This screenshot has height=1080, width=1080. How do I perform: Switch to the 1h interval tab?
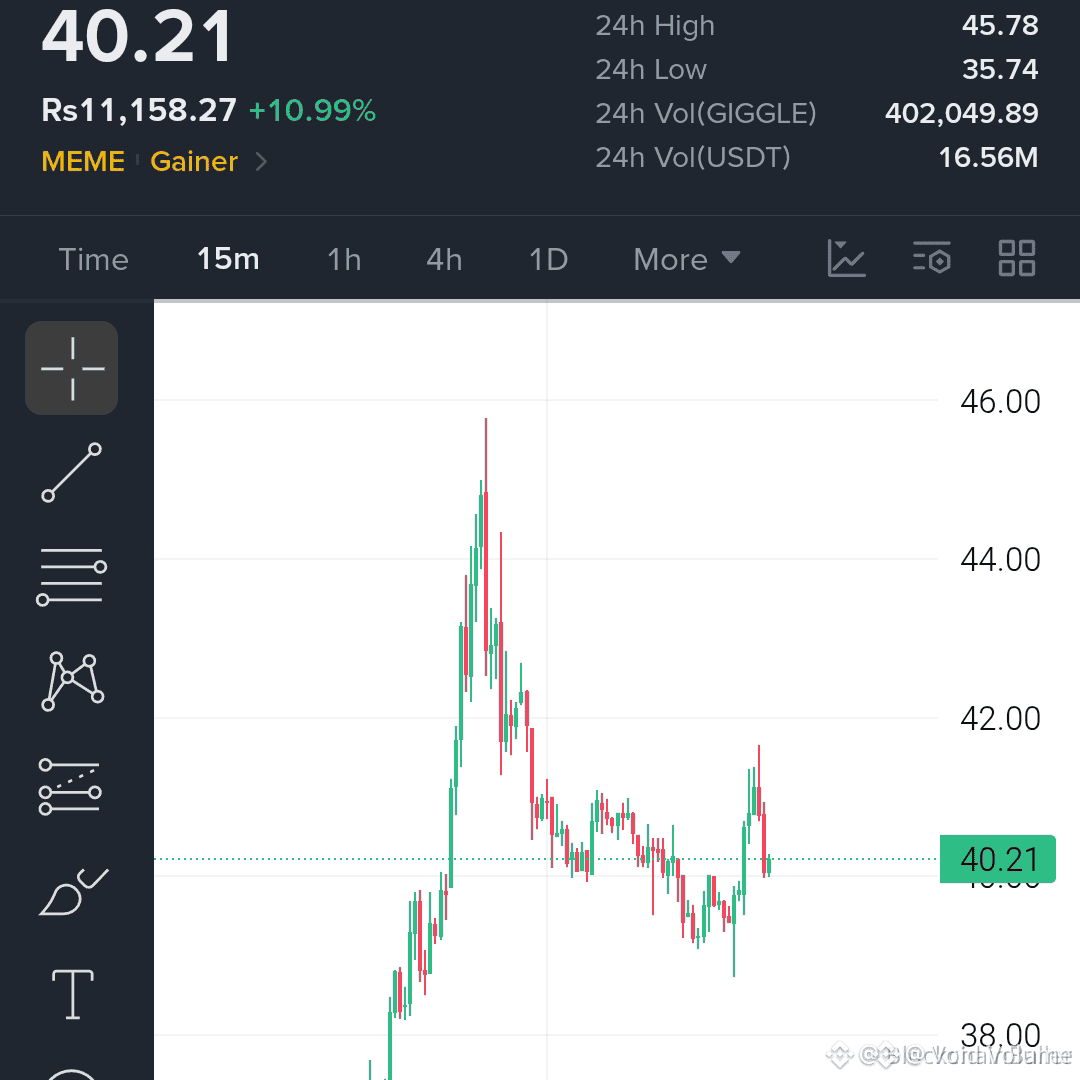(x=344, y=260)
